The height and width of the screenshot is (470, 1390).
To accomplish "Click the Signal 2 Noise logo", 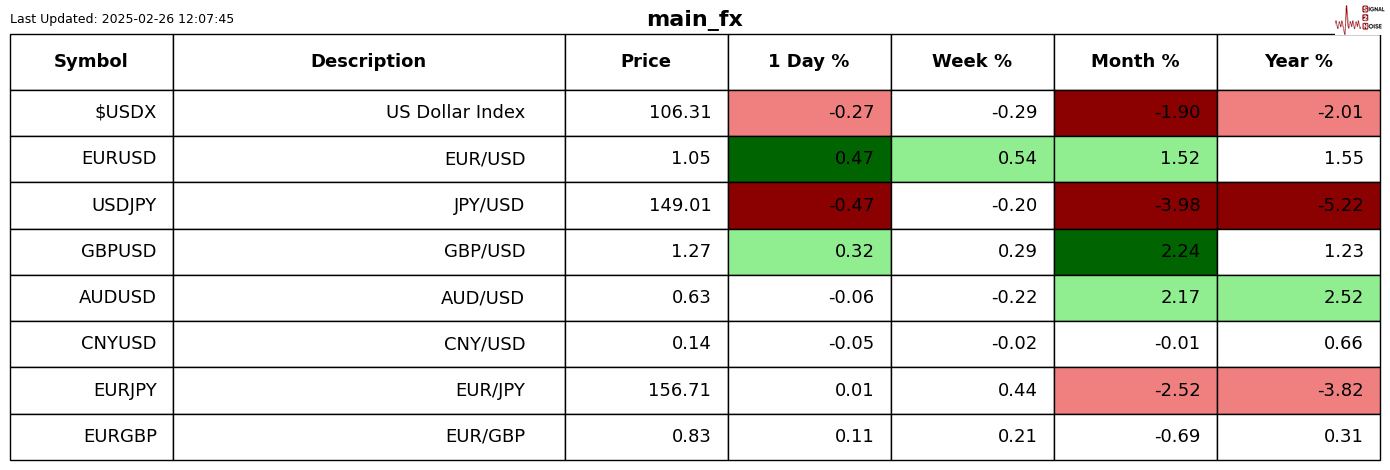I will (1359, 18).
